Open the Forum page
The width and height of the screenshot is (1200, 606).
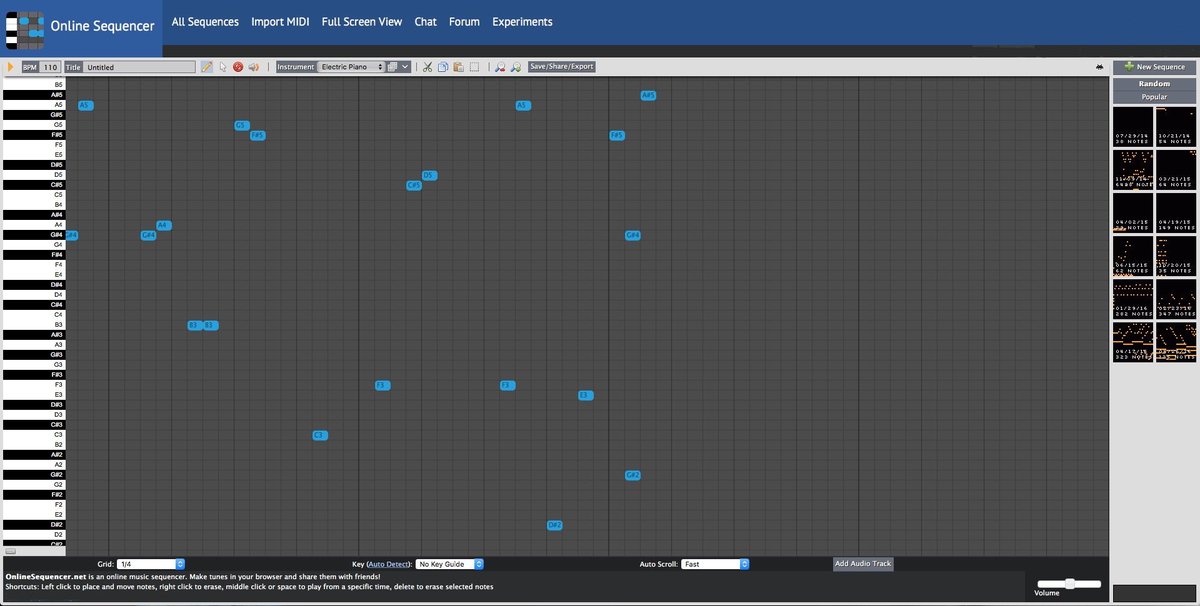pos(464,21)
